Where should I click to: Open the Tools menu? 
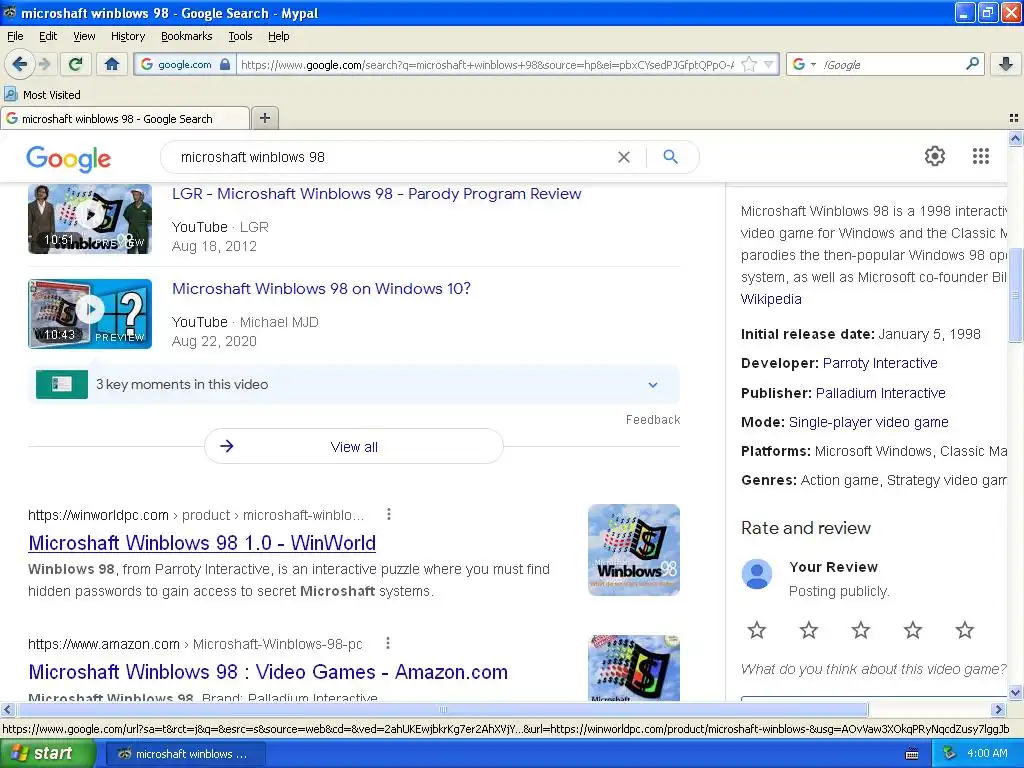pos(240,36)
